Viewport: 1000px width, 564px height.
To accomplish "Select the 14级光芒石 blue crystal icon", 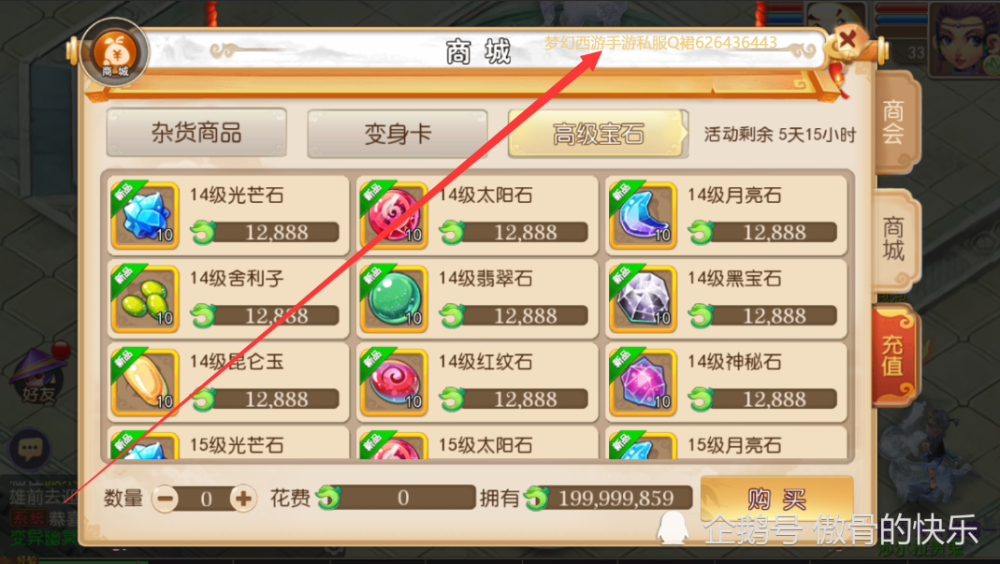I will tap(145, 215).
